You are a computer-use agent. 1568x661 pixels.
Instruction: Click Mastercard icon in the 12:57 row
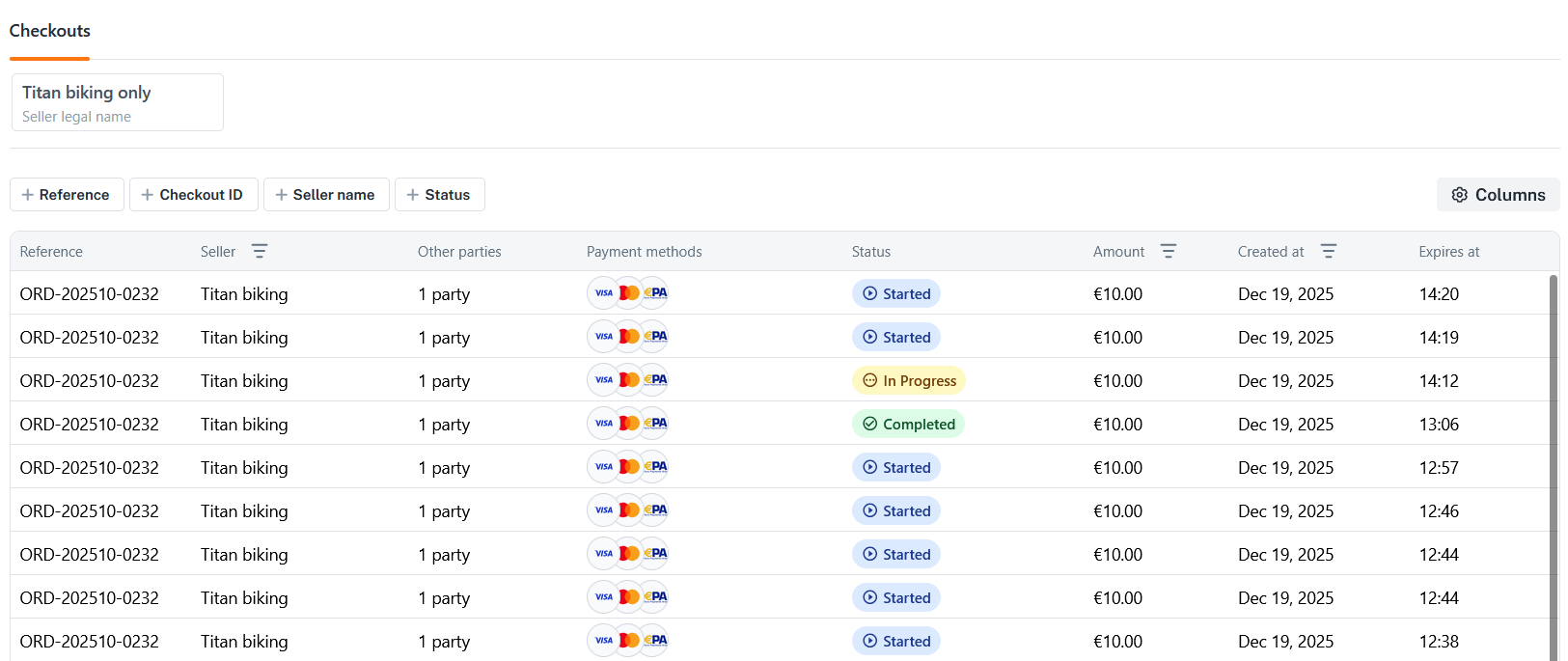pyautogui.click(x=629, y=466)
